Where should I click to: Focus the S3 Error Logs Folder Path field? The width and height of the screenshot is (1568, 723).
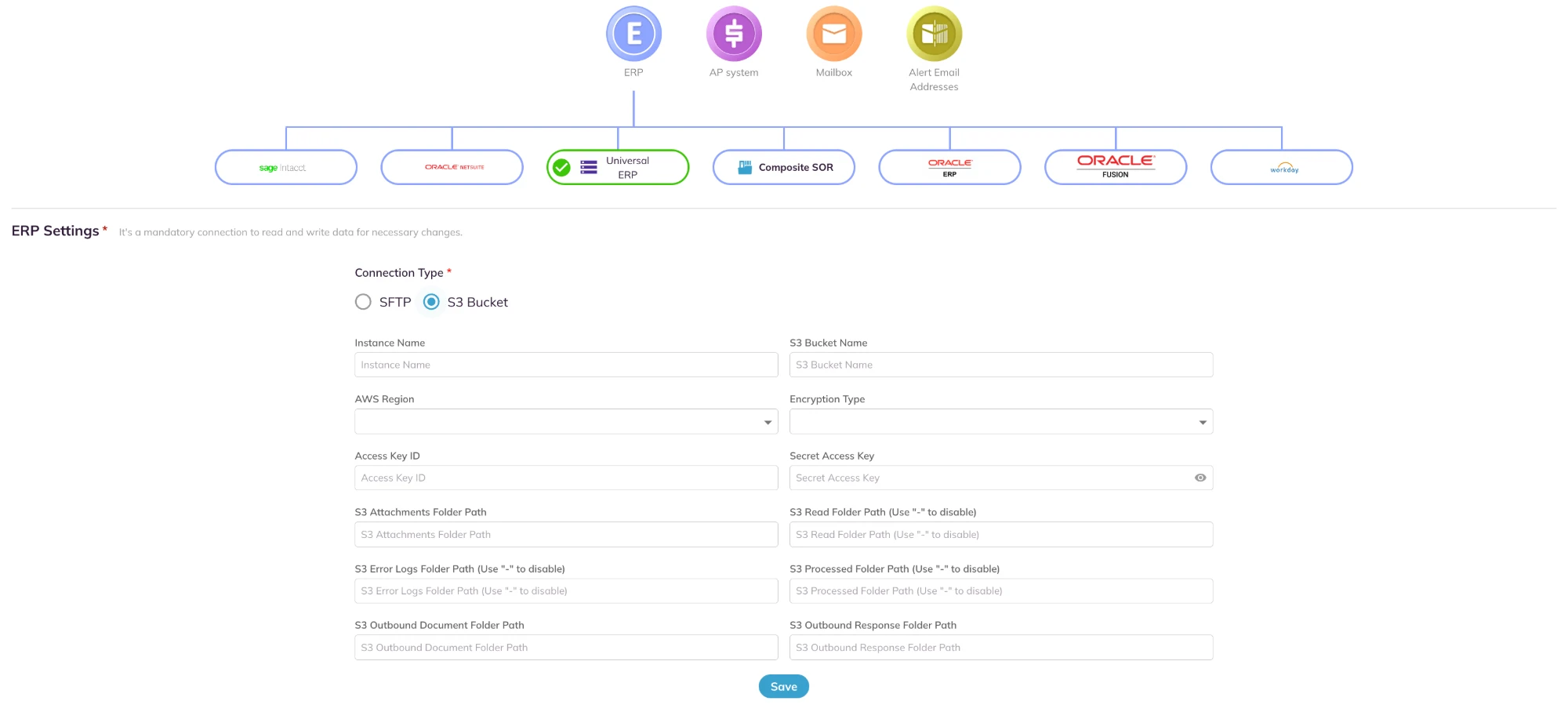click(566, 591)
